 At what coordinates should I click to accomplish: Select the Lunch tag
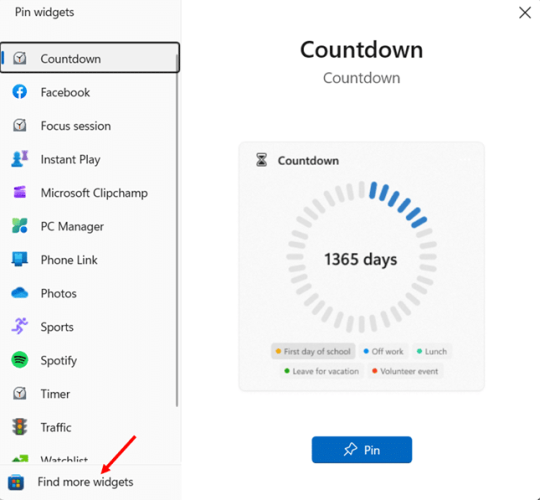(x=432, y=351)
